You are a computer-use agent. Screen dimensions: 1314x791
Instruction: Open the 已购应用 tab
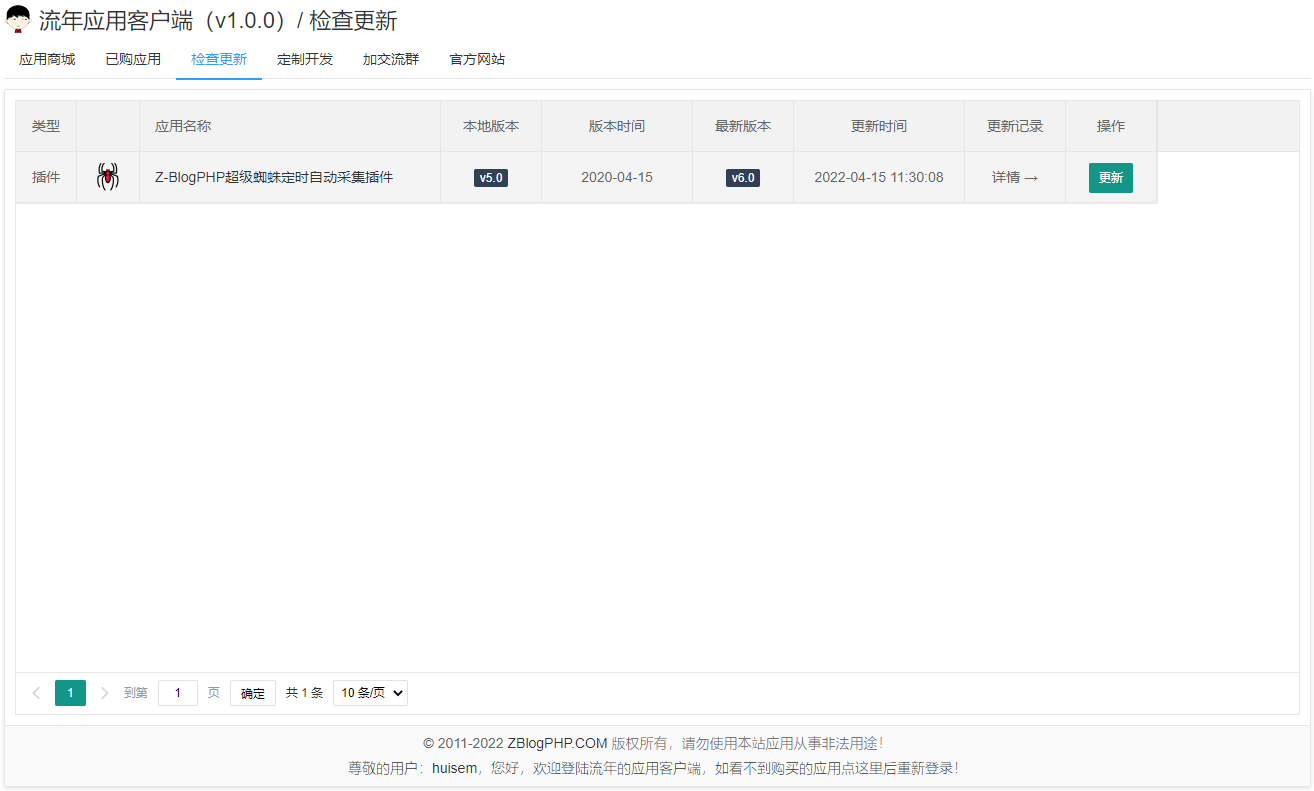133,59
